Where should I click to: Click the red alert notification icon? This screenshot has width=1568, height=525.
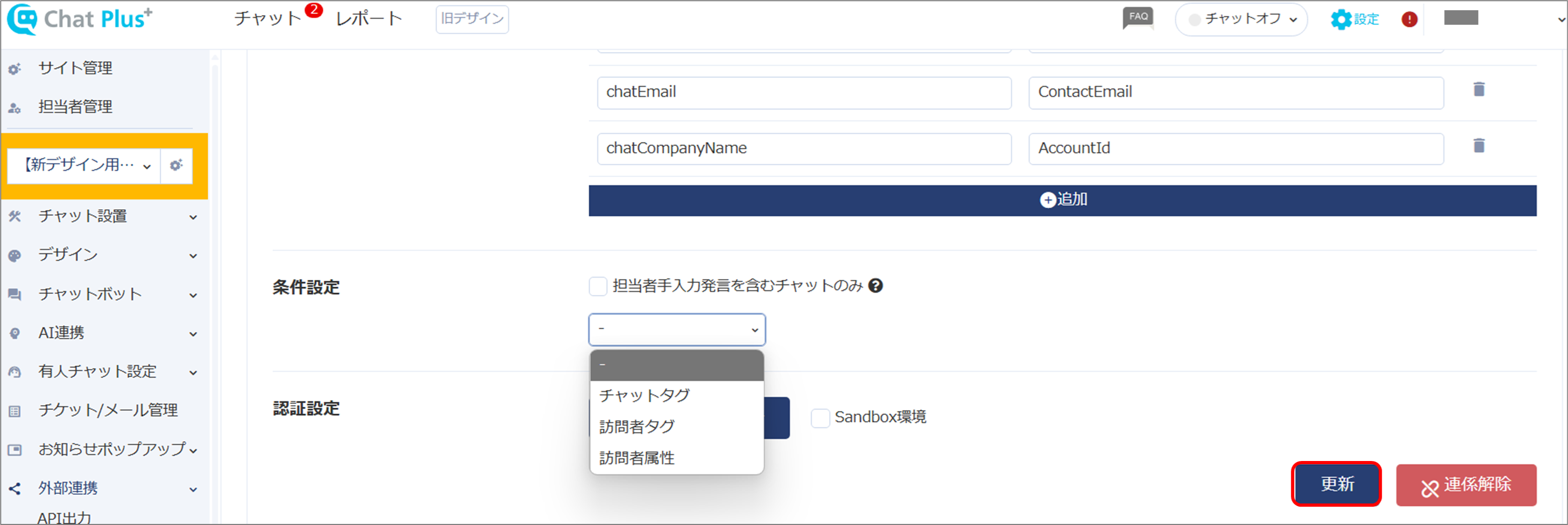[x=1409, y=19]
